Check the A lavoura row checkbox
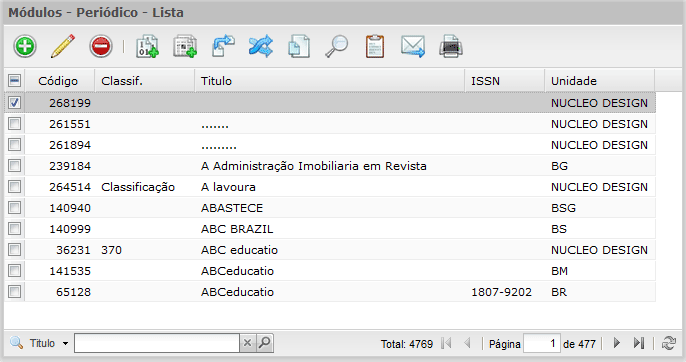 tap(14, 186)
